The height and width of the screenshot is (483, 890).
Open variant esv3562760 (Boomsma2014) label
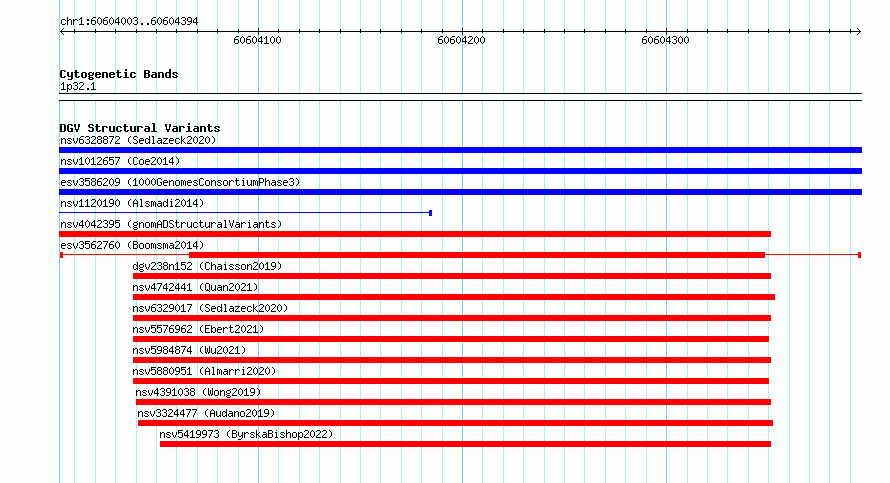pyautogui.click(x=132, y=245)
